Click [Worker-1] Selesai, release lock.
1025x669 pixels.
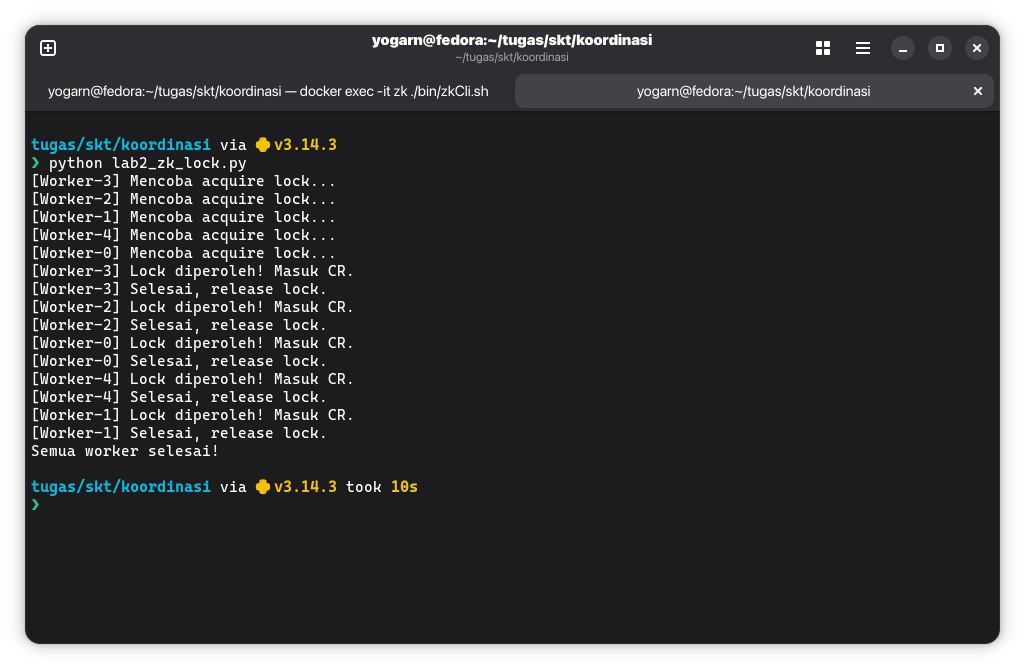coord(178,433)
